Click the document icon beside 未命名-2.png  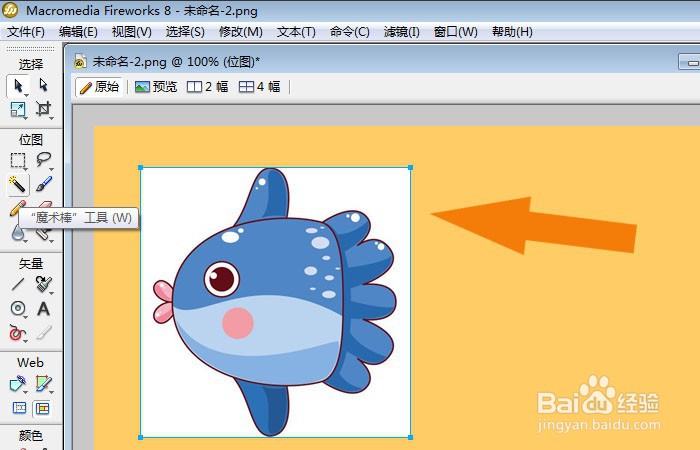coord(80,62)
